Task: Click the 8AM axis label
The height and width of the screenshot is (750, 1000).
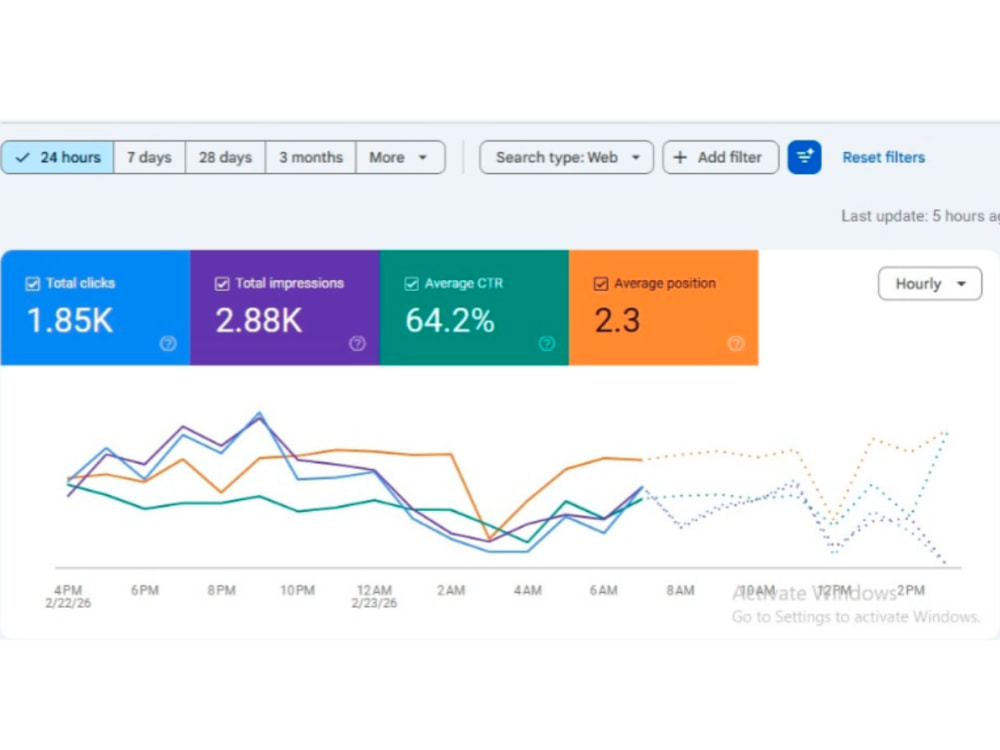Action: tap(680, 591)
